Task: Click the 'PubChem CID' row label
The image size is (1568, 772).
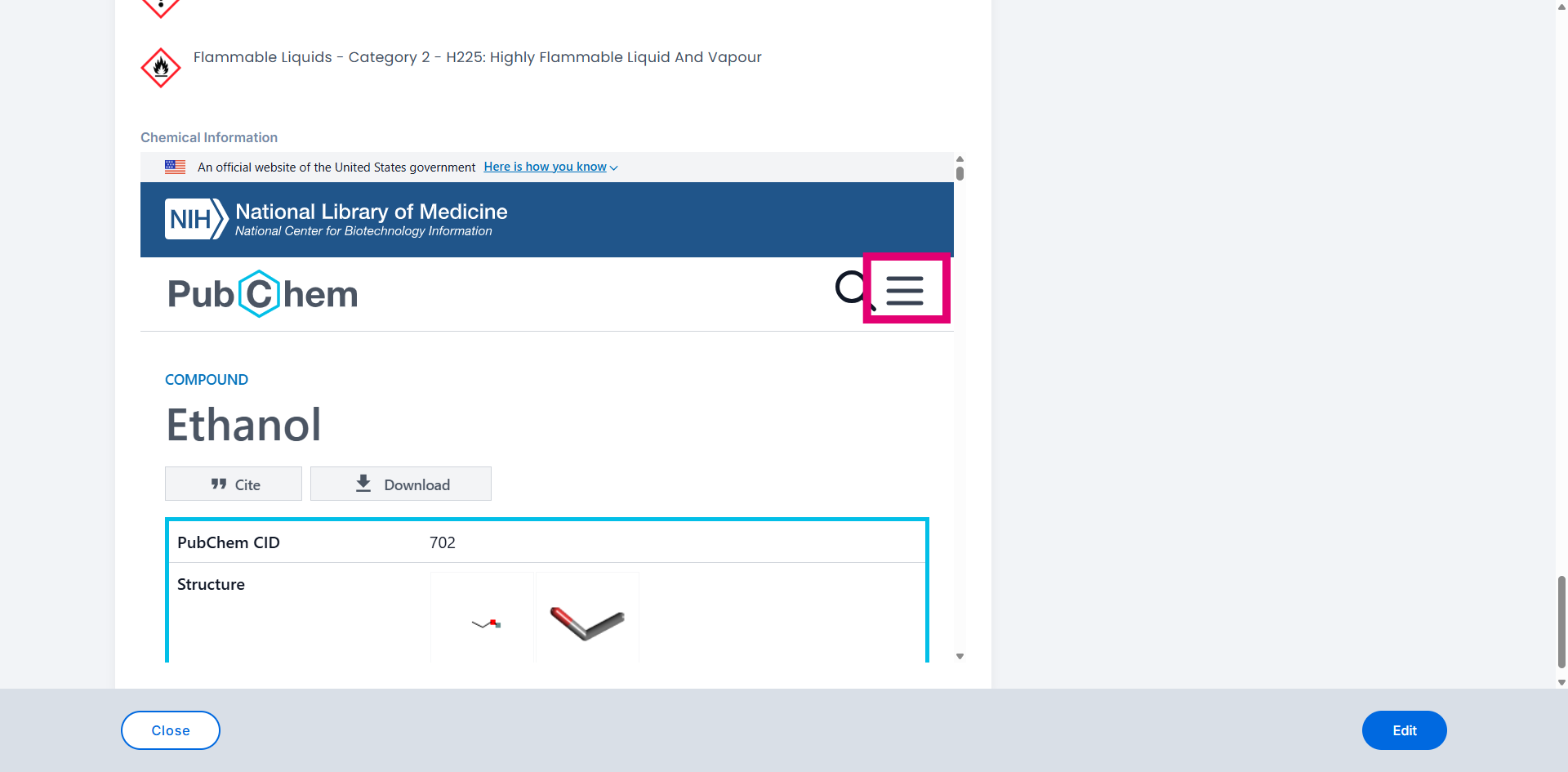Action: pyautogui.click(x=229, y=542)
